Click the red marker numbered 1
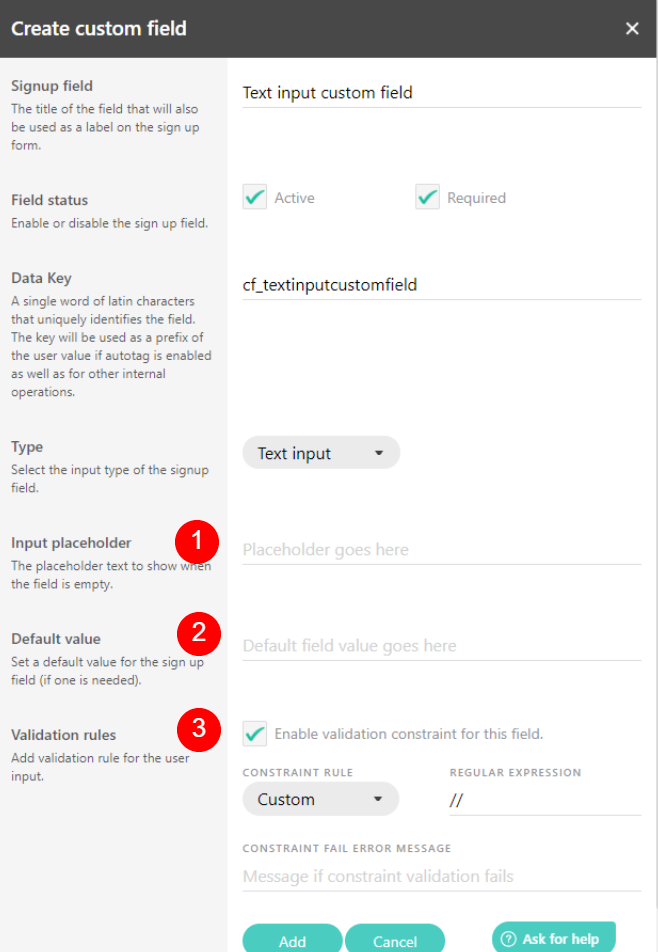 pyautogui.click(x=198, y=541)
